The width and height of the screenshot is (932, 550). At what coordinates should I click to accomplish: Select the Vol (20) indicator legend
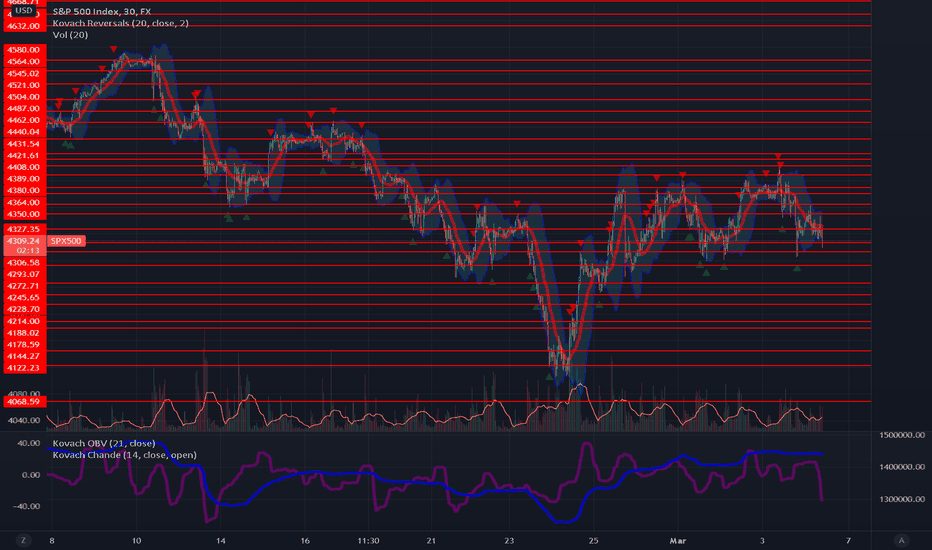click(70, 35)
